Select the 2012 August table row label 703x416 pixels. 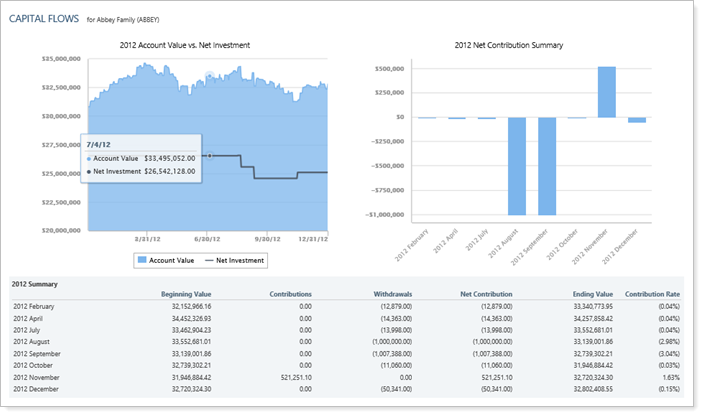35,339
